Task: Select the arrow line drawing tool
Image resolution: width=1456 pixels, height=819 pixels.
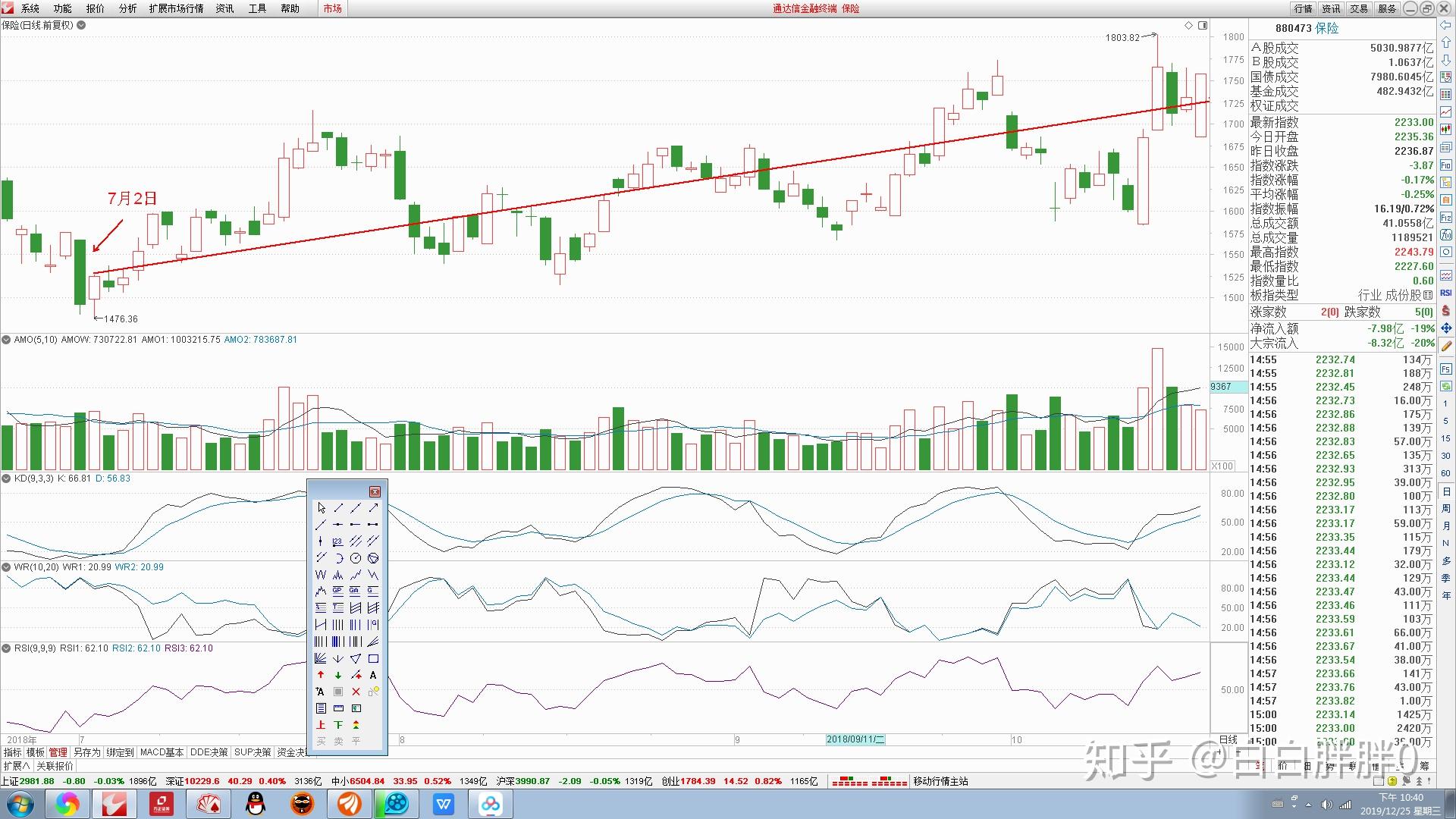Action: coord(372,507)
